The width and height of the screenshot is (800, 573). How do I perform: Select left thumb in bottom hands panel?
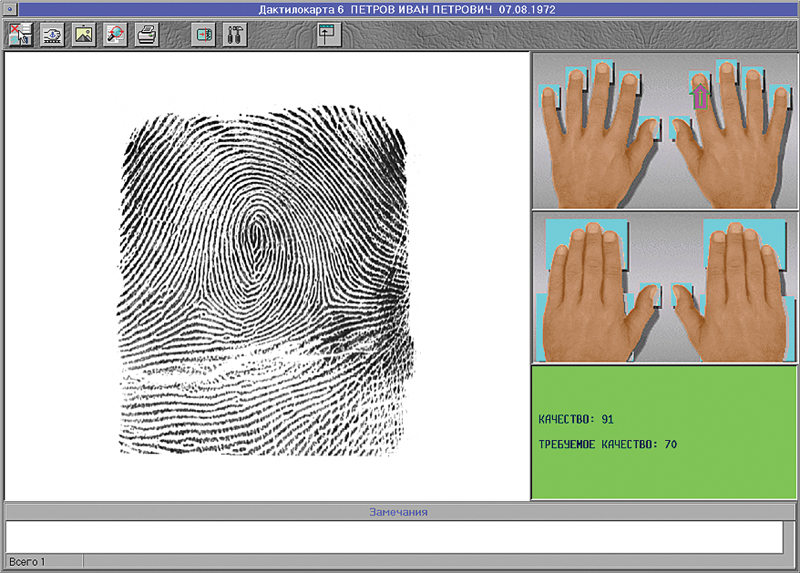coord(650,295)
